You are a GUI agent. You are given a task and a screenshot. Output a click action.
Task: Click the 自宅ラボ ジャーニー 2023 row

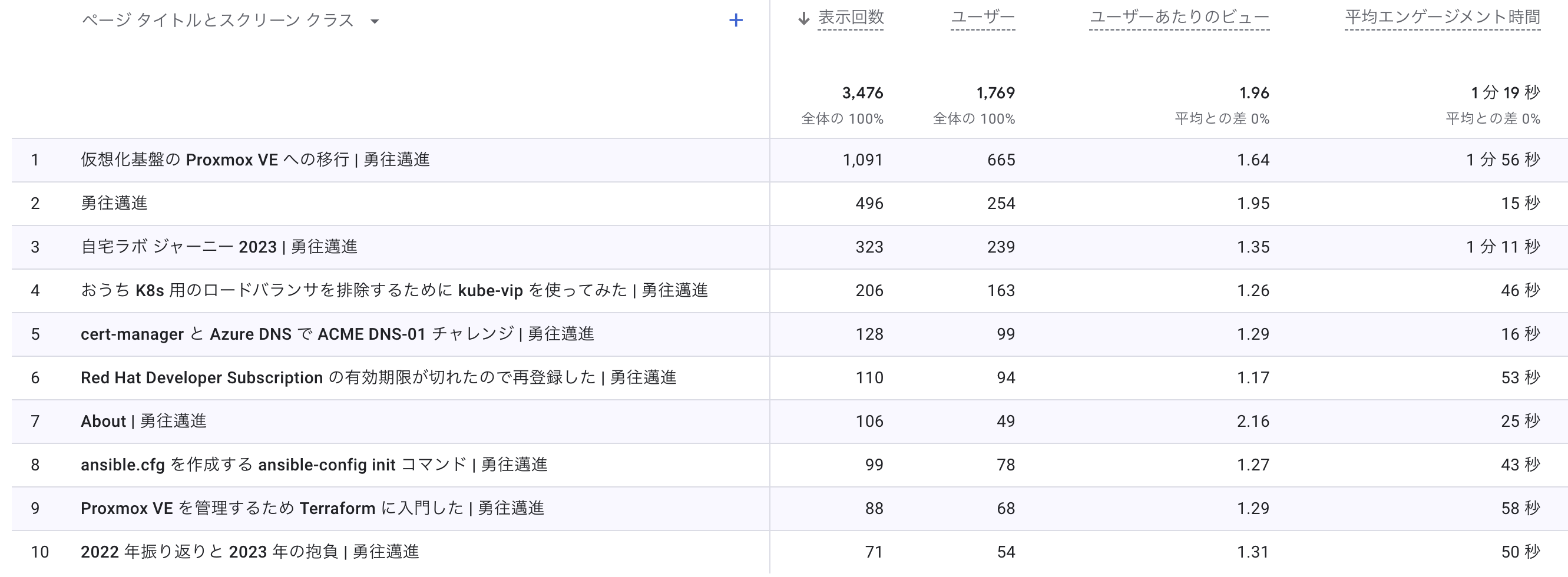point(219,247)
